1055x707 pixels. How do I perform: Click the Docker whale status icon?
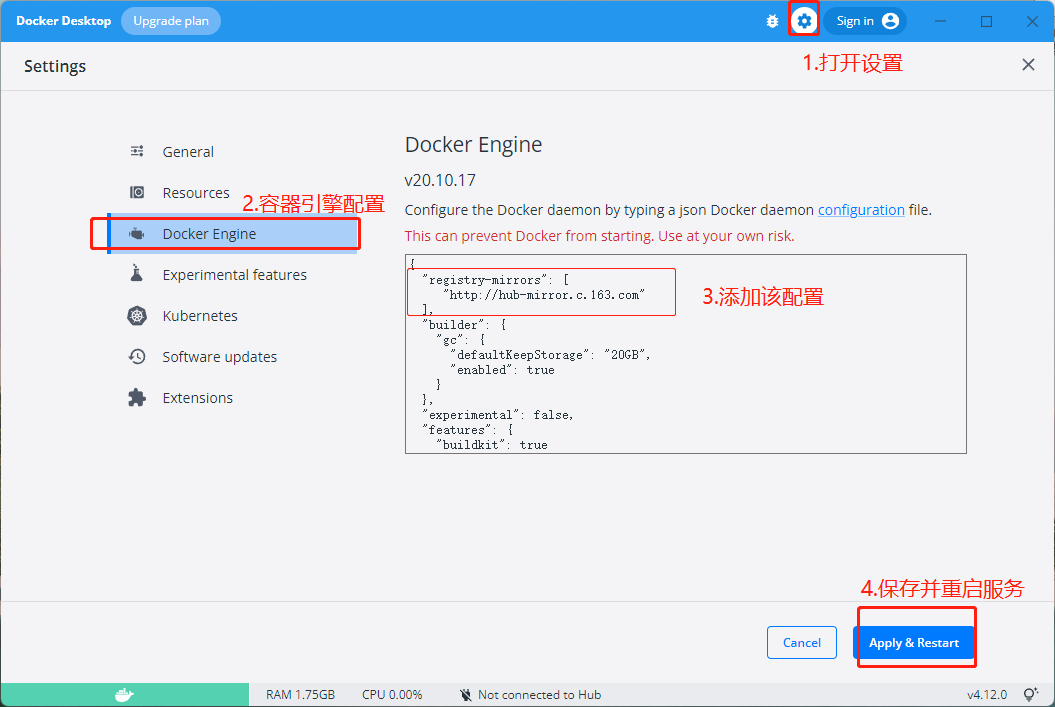(x=124, y=694)
